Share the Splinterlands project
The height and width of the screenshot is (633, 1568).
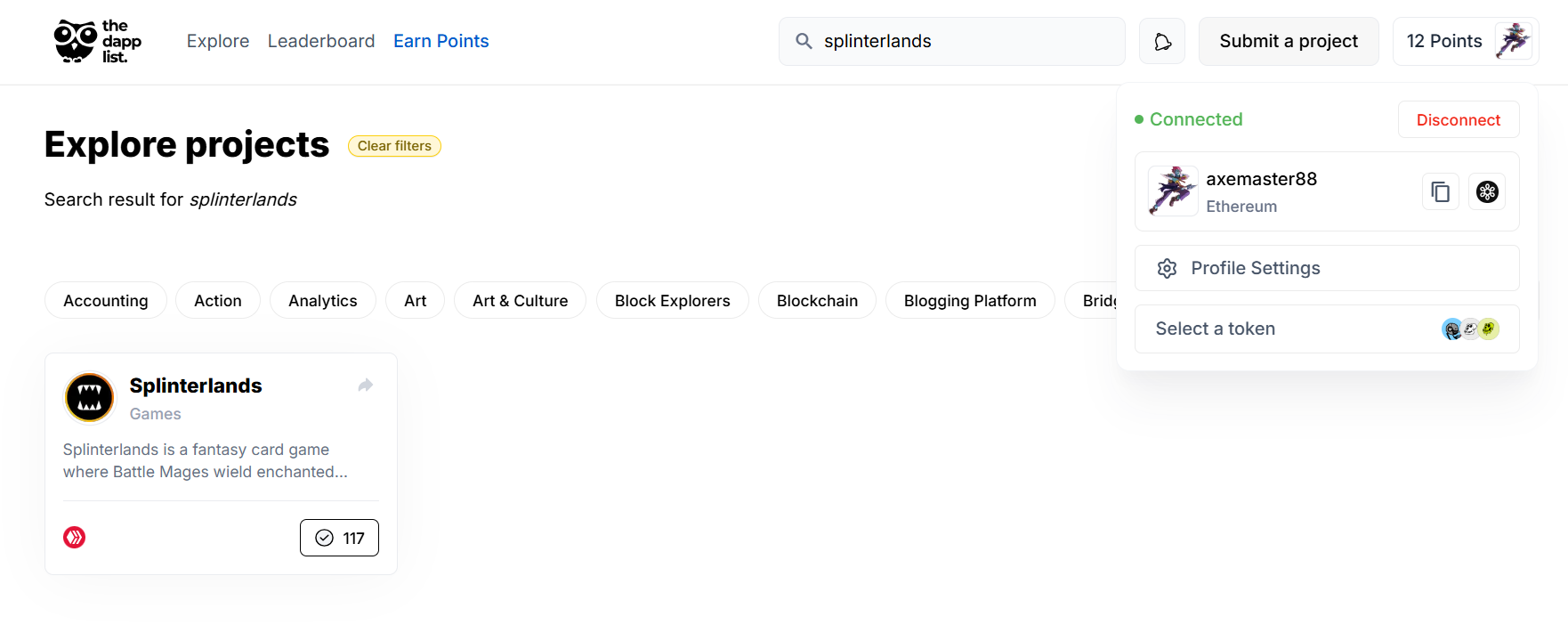(x=366, y=385)
